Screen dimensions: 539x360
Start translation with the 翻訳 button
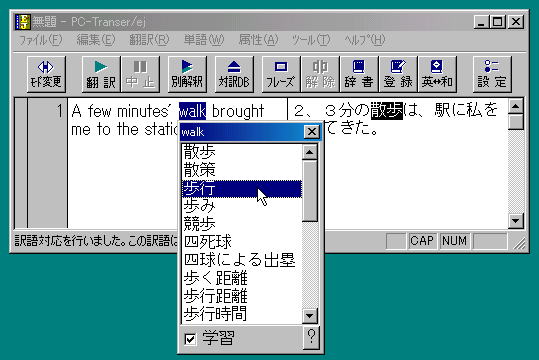[101, 74]
